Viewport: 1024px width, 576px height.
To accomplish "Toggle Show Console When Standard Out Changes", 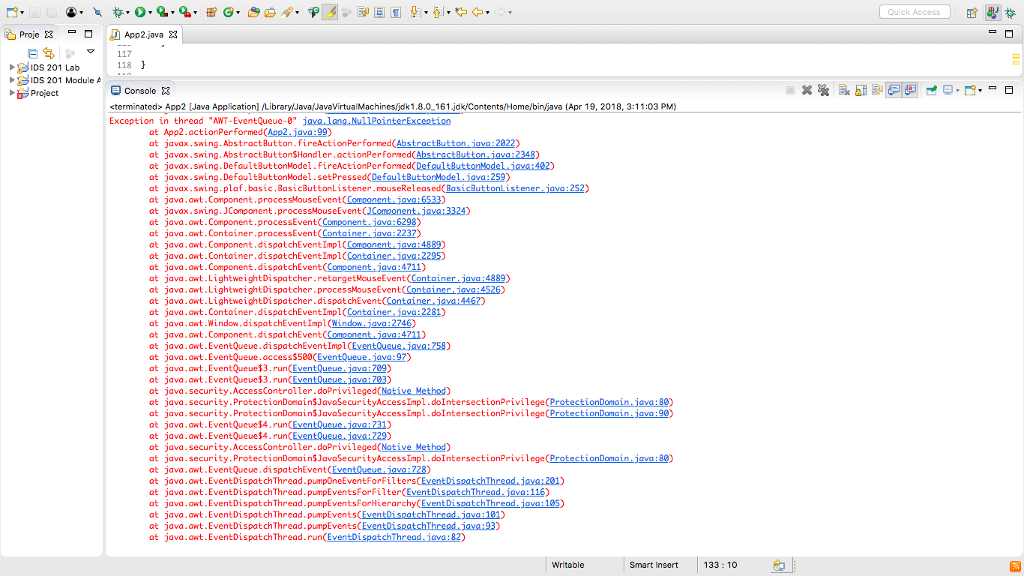I will (x=894, y=90).
